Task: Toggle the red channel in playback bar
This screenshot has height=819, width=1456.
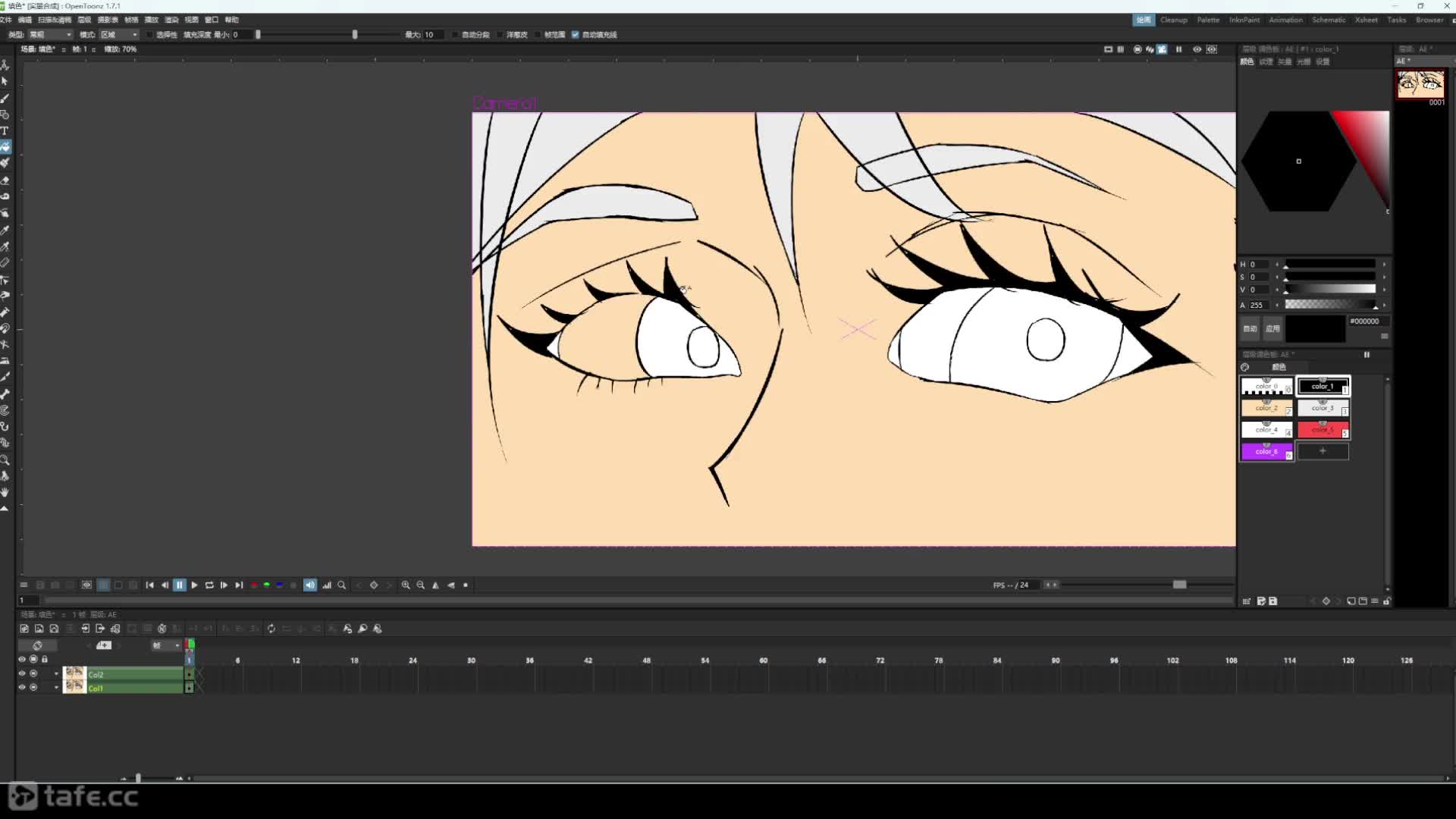Action: (254, 585)
